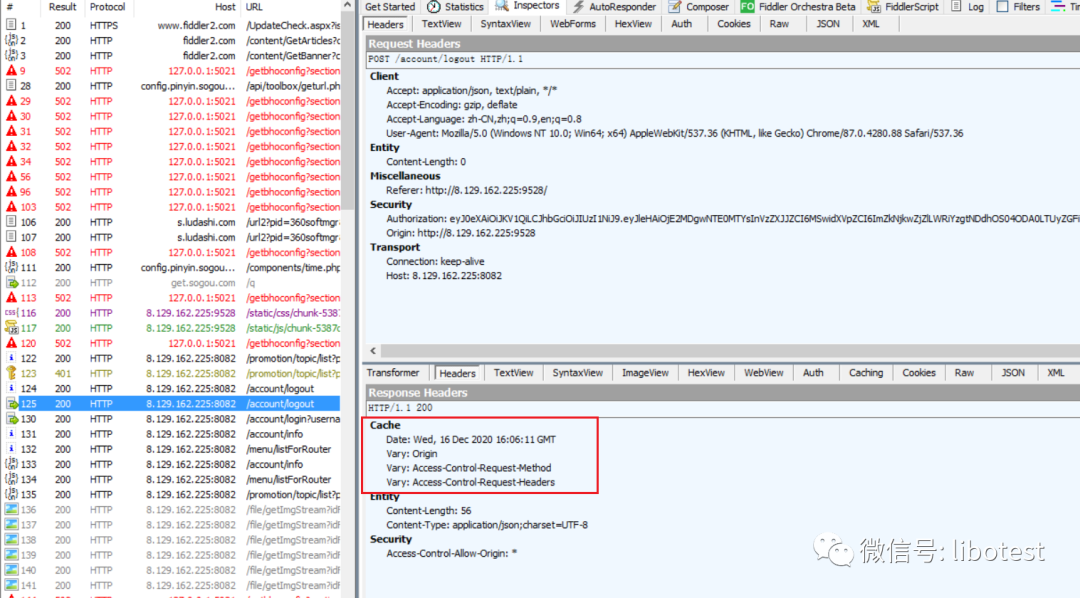Select response TextView tab
This screenshot has width=1080, height=598.
513,373
